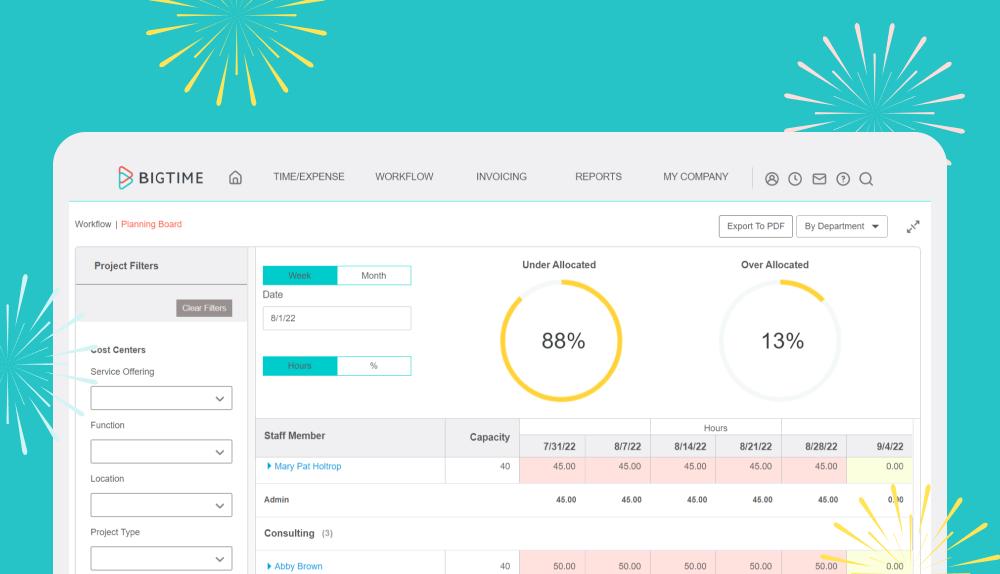The height and width of the screenshot is (574, 1000).
Task: Open the REPORTS menu
Action: [x=598, y=177]
